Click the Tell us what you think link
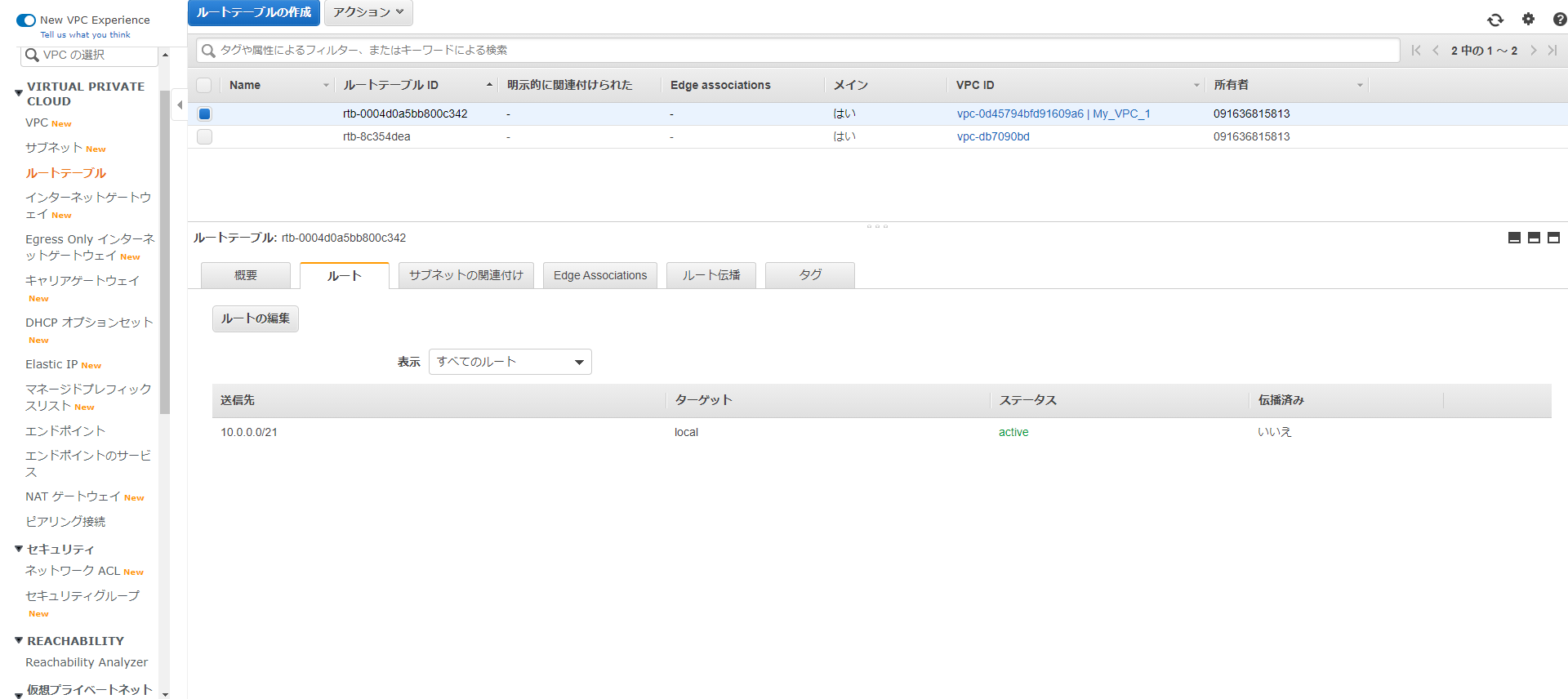 85,34
